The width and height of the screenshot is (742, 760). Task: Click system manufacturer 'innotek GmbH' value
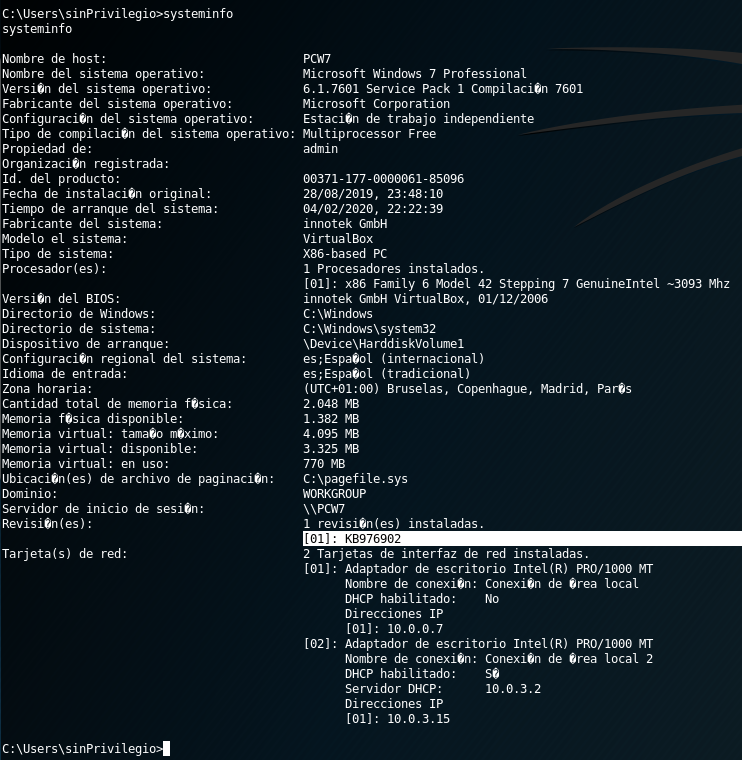[x=345, y=224]
